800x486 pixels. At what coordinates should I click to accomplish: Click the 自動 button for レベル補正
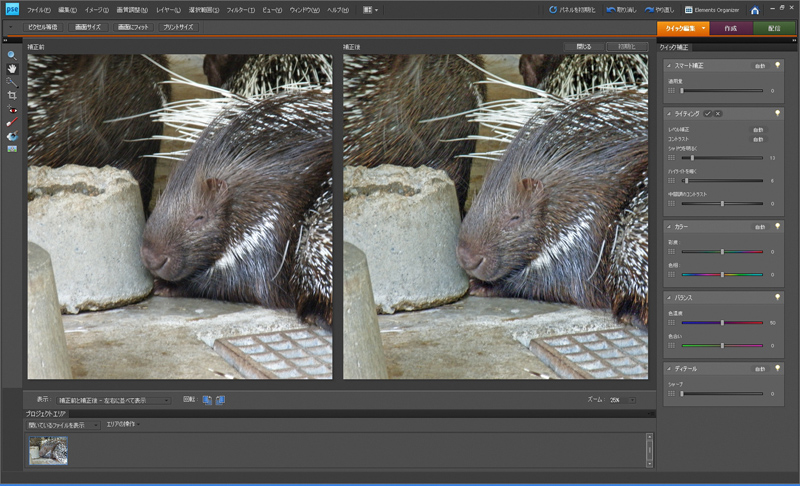[758, 130]
